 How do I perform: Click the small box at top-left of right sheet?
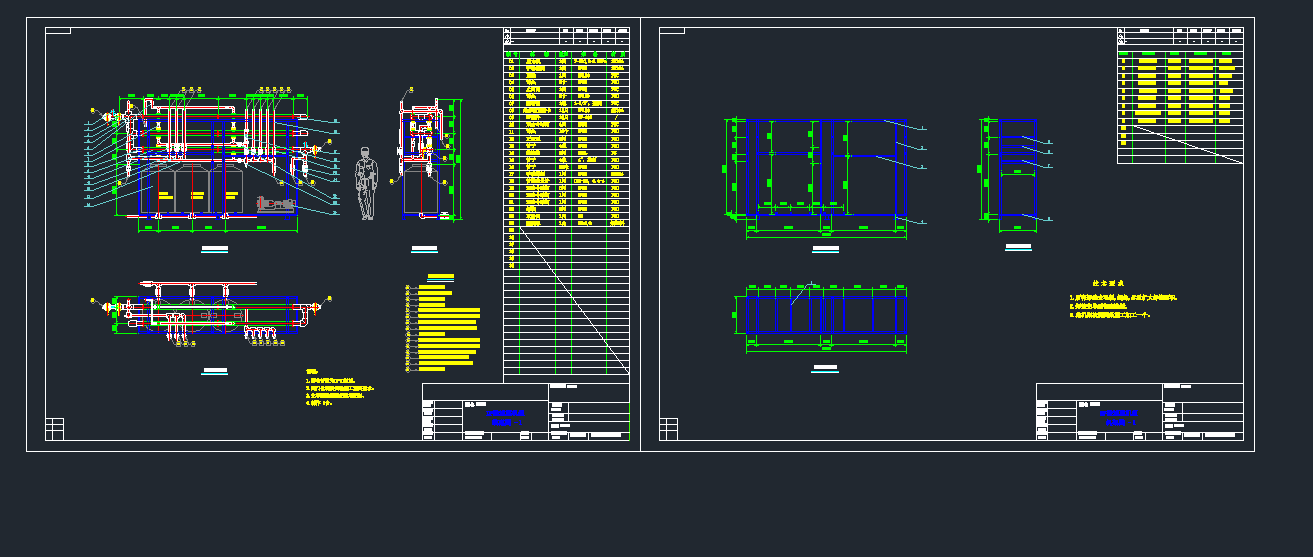672,31
